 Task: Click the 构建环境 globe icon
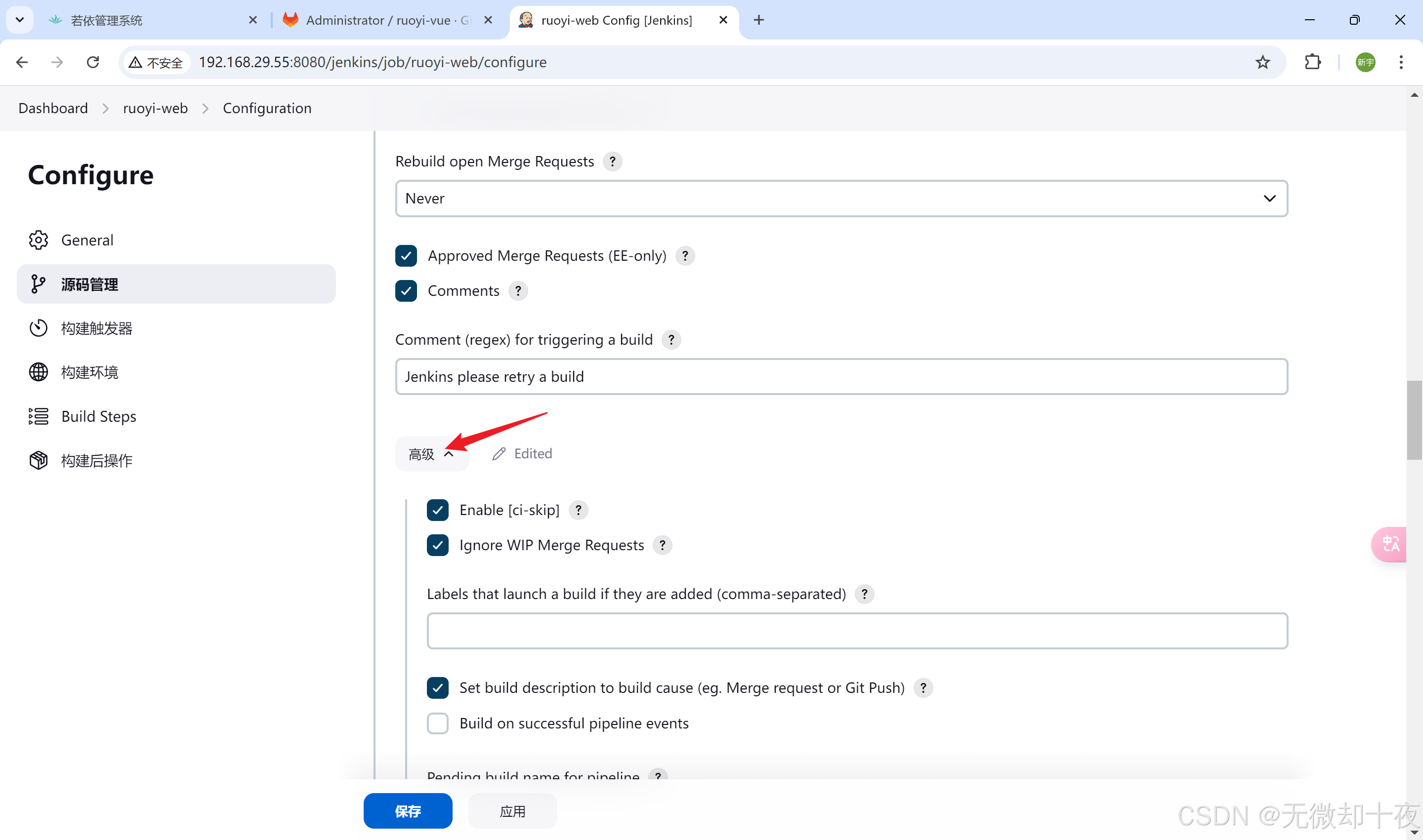click(x=38, y=372)
